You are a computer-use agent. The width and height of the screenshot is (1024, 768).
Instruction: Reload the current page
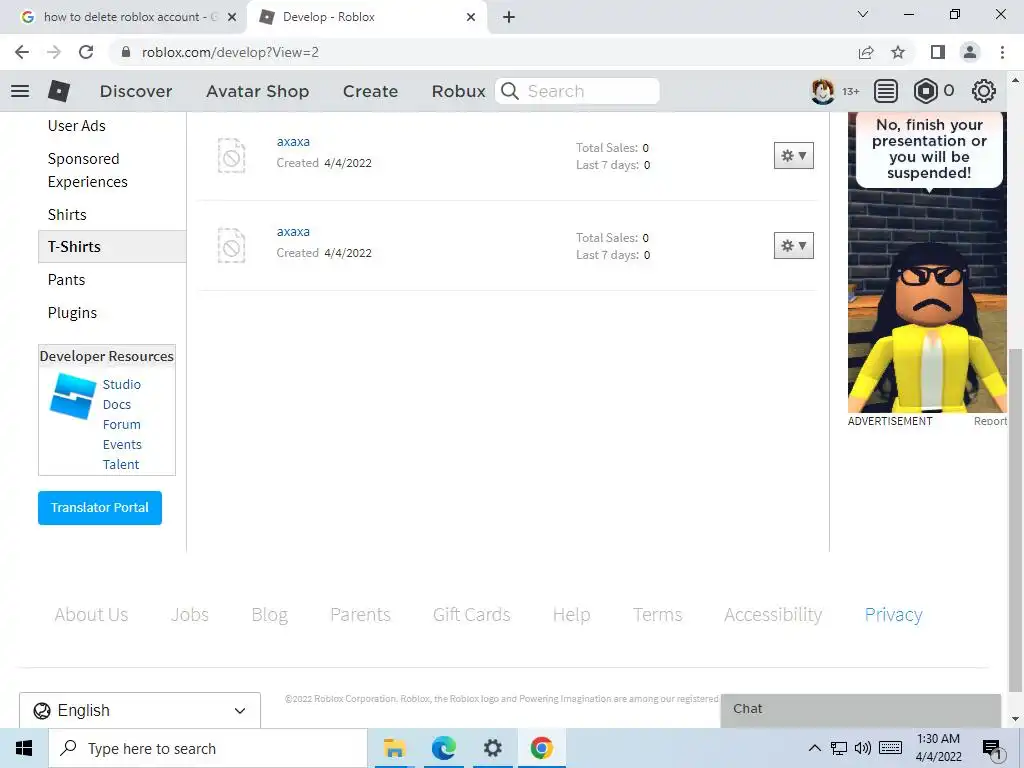[86, 52]
